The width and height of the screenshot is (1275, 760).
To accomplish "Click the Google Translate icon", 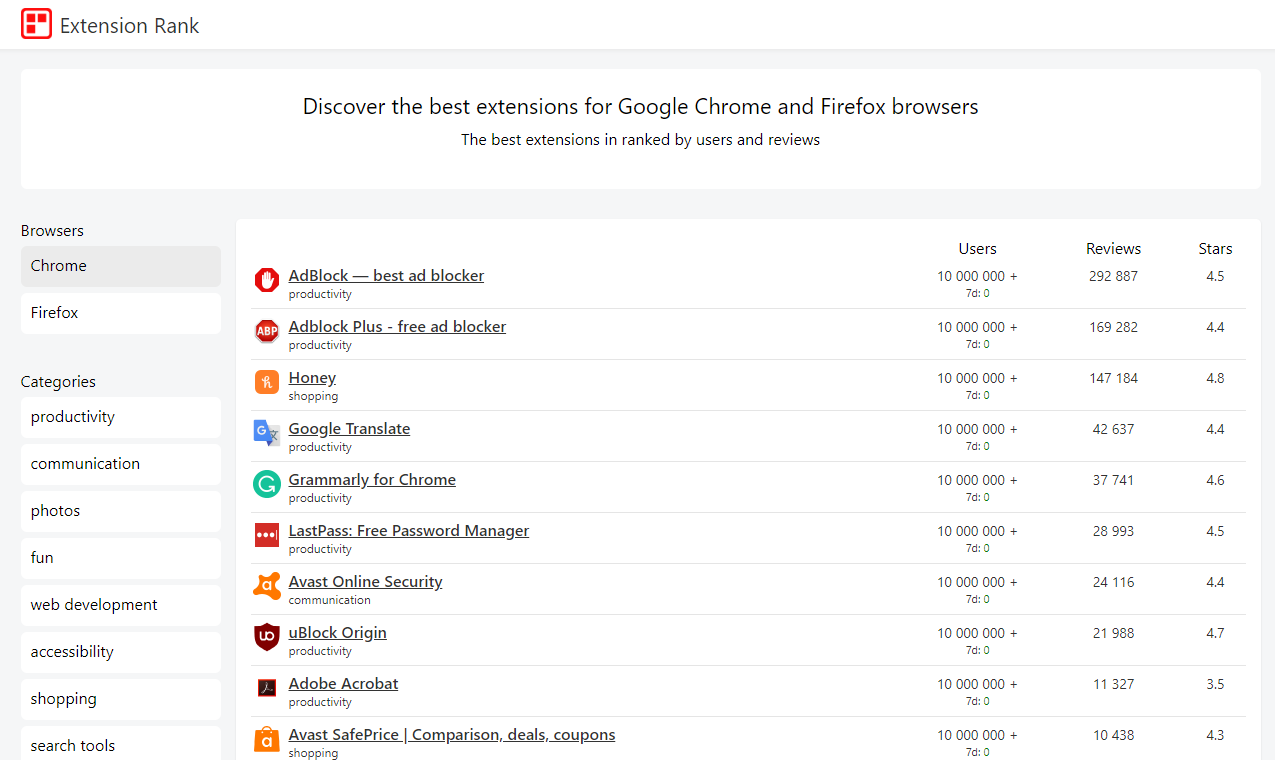I will click(266, 433).
